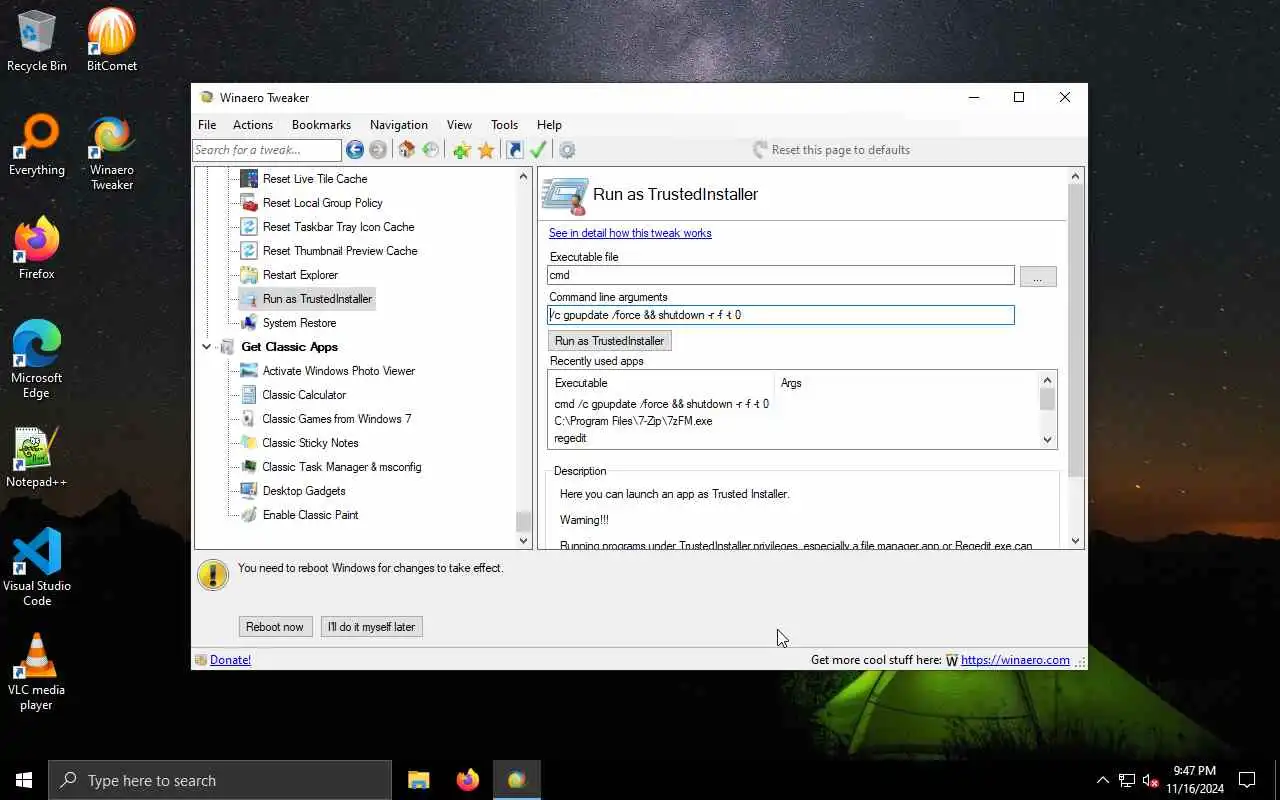1280x800 pixels.
Task: Click the Executable file input field
Action: click(781, 275)
